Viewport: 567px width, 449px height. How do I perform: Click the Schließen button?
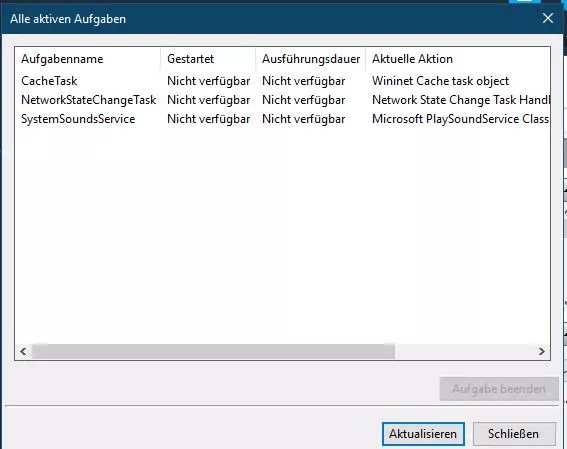coord(514,434)
